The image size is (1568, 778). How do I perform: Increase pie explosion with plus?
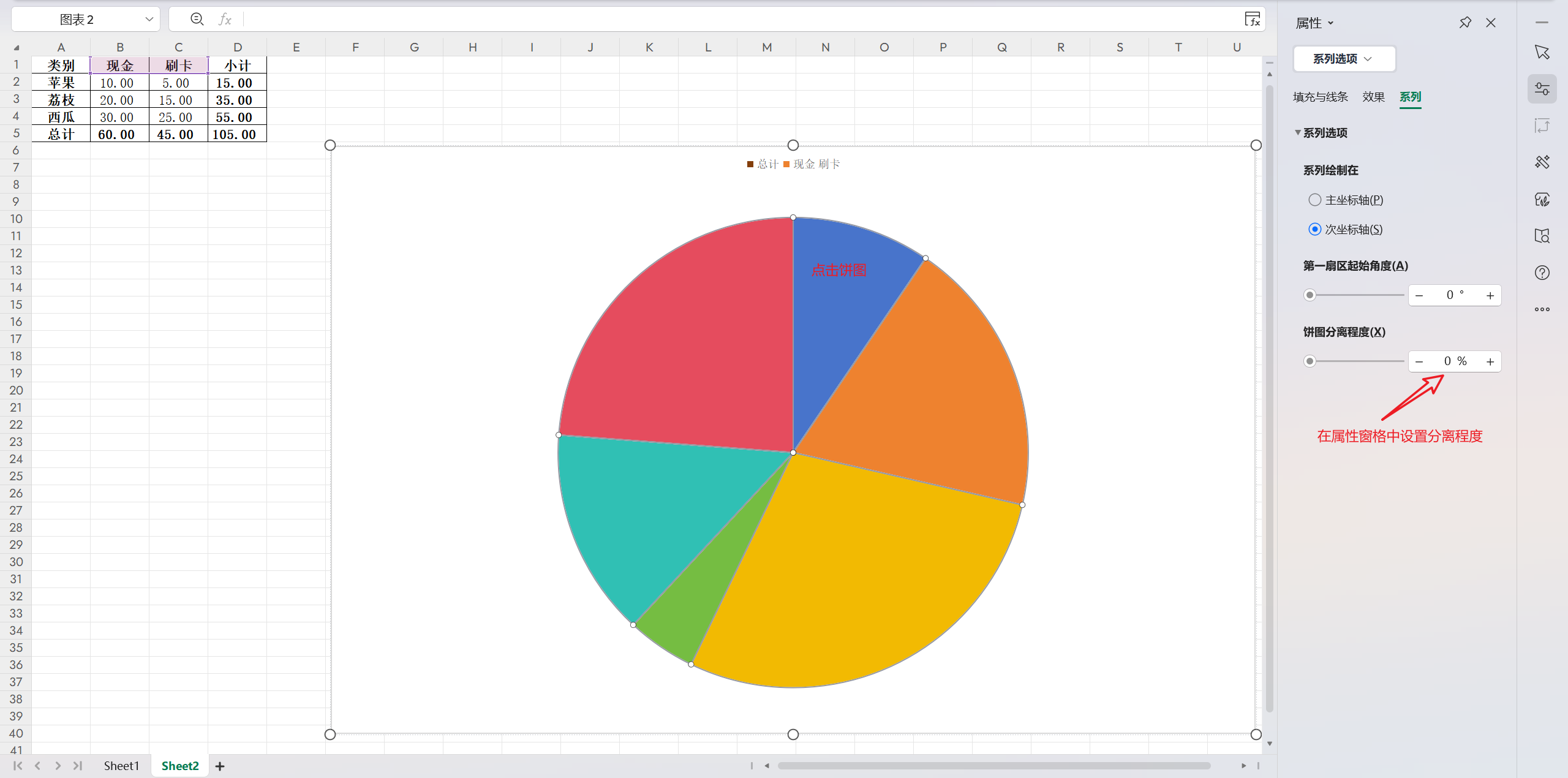(x=1490, y=361)
